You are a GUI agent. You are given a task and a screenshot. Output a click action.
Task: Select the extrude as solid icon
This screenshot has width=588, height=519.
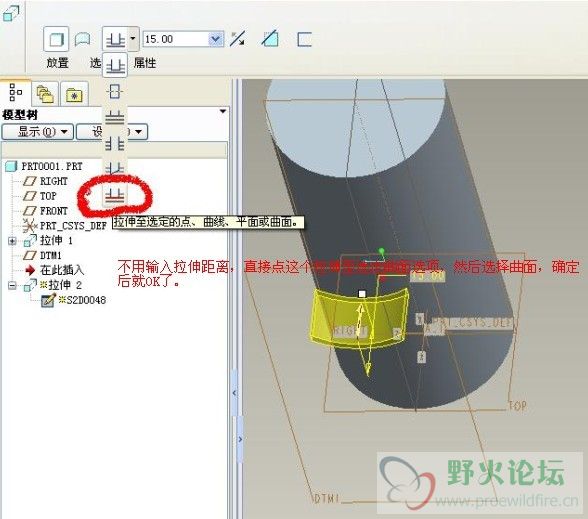coord(56,39)
